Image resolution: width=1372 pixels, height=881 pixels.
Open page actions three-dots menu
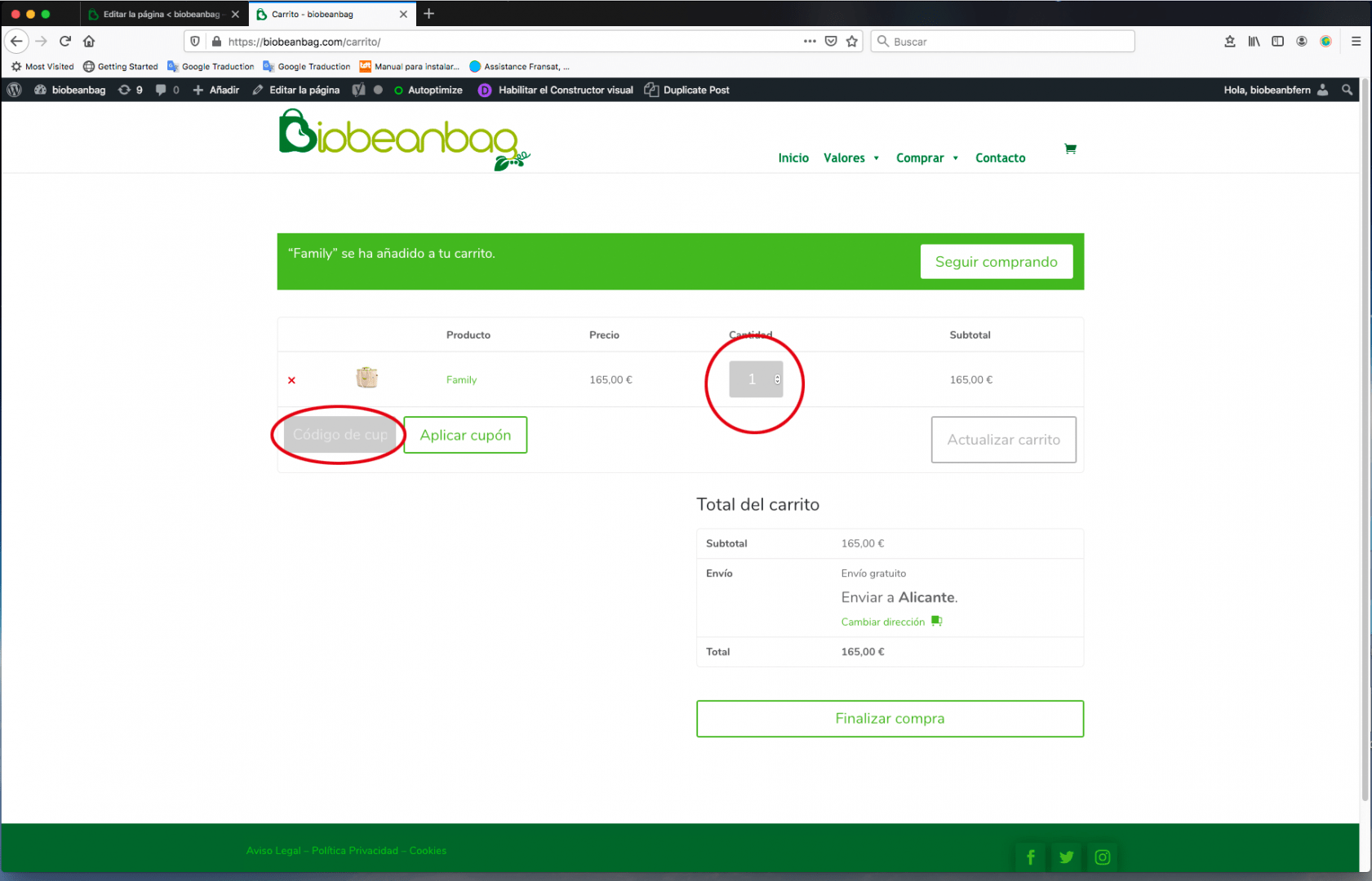click(810, 41)
